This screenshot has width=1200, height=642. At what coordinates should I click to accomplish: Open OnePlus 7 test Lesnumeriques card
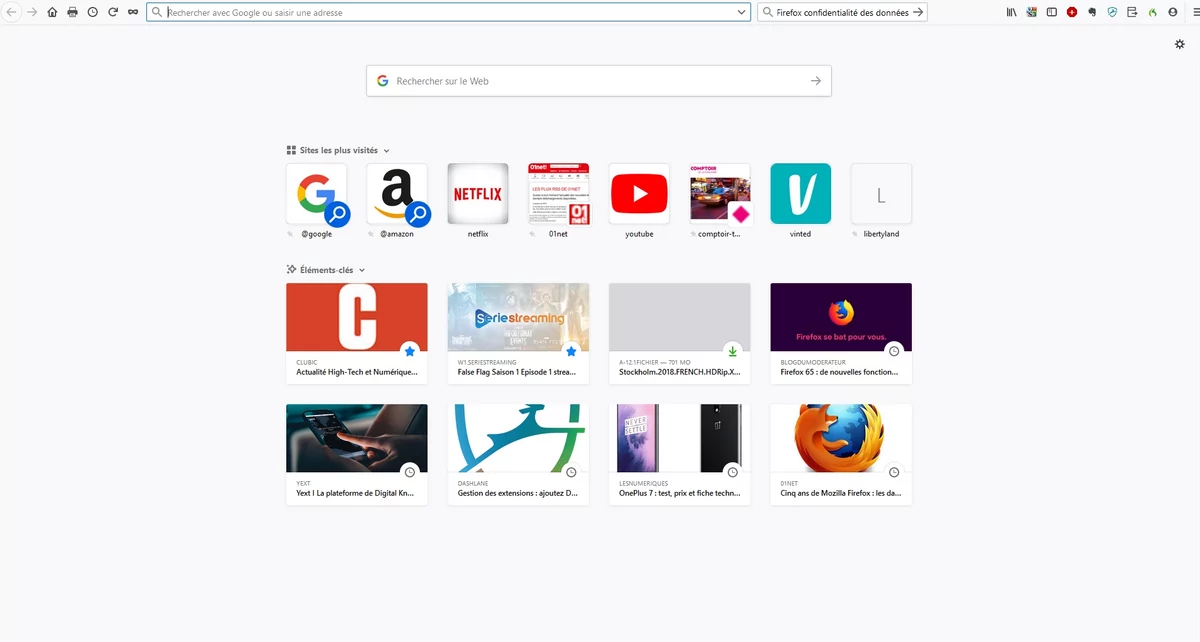pyautogui.click(x=680, y=454)
